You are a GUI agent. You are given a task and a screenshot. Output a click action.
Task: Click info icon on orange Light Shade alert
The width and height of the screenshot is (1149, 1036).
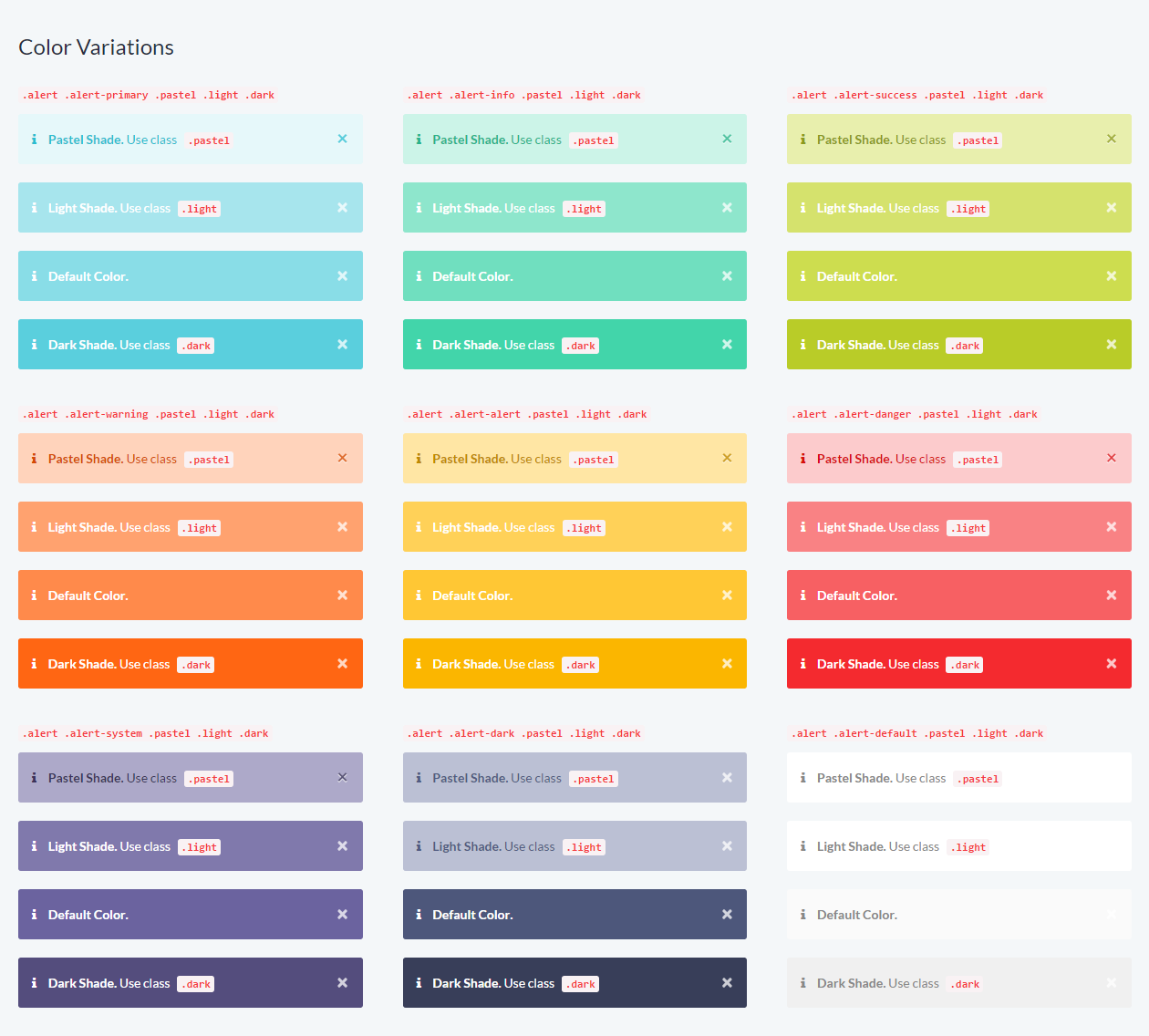pyautogui.click(x=35, y=527)
